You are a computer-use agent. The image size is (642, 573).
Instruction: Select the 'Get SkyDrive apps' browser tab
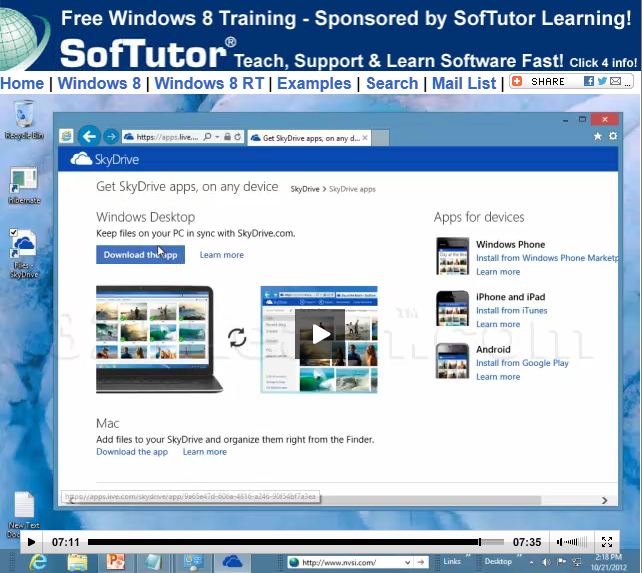(309, 138)
